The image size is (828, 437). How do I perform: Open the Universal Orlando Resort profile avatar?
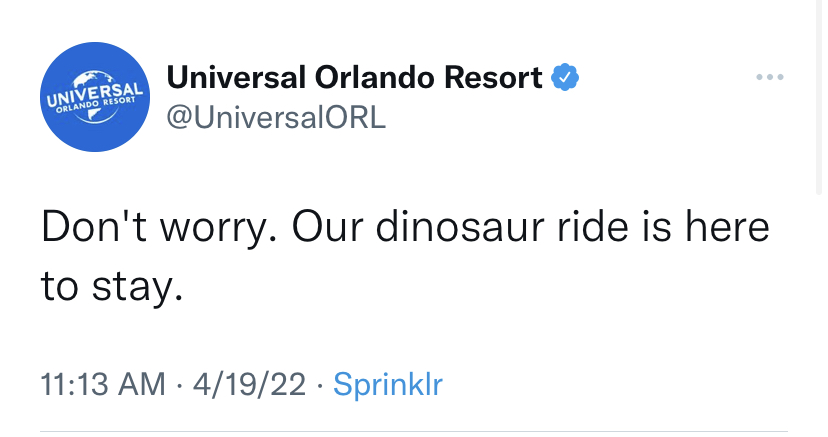[97, 97]
